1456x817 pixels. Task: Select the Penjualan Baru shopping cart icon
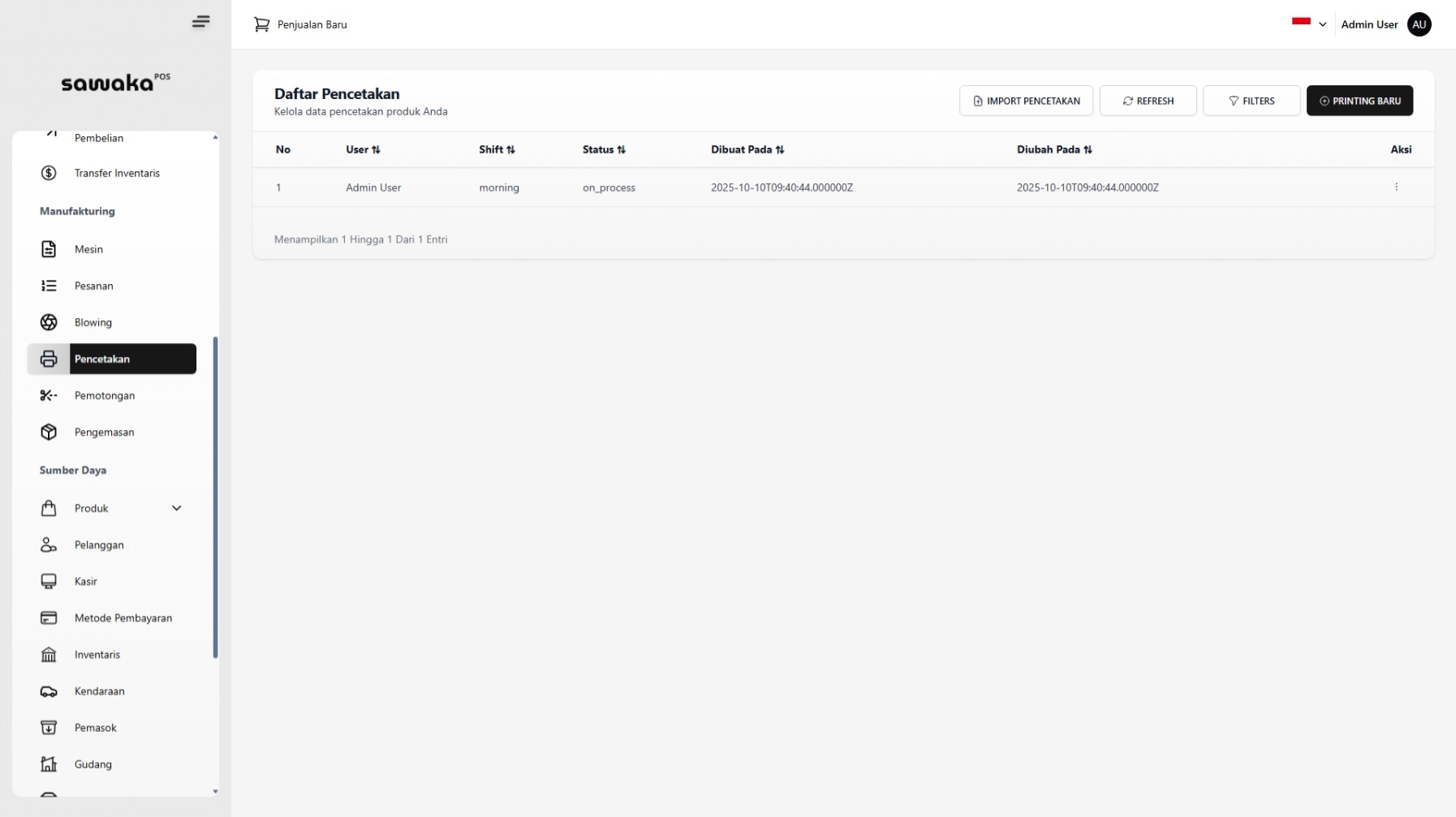(x=261, y=24)
